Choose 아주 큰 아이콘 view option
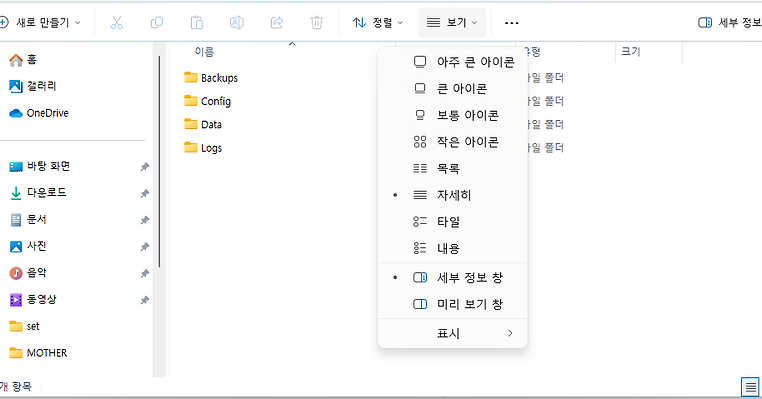 pyautogui.click(x=452, y=62)
